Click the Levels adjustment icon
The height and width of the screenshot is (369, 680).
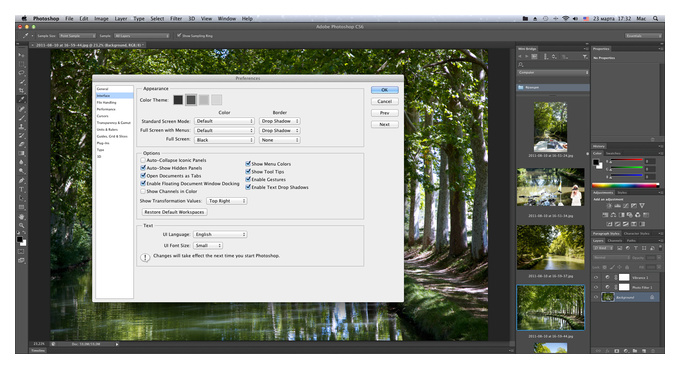(617, 206)
